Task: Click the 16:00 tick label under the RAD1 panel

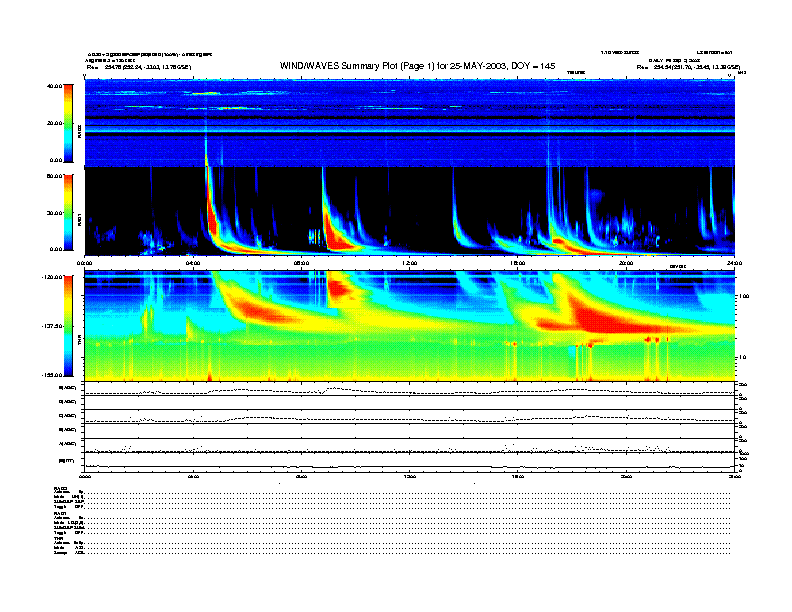Action: 518,263
